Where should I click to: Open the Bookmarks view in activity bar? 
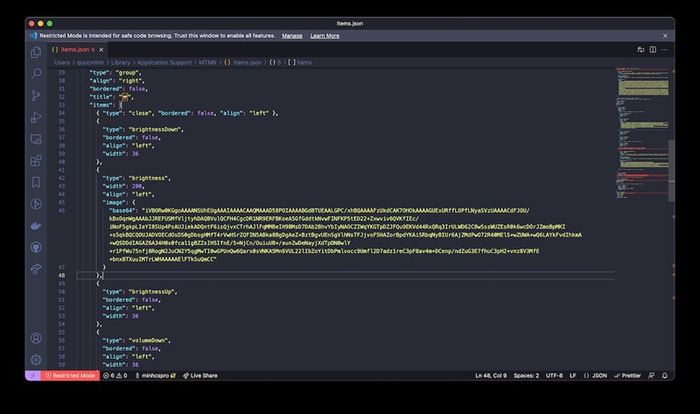(36, 182)
